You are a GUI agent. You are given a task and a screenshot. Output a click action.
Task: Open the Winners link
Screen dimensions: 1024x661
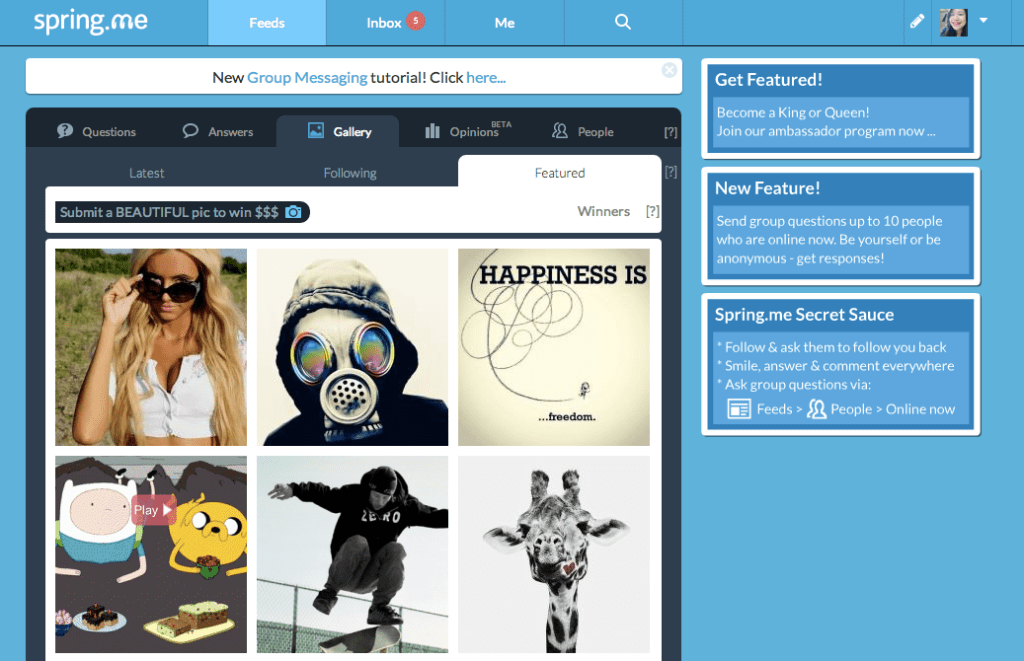[x=603, y=212]
